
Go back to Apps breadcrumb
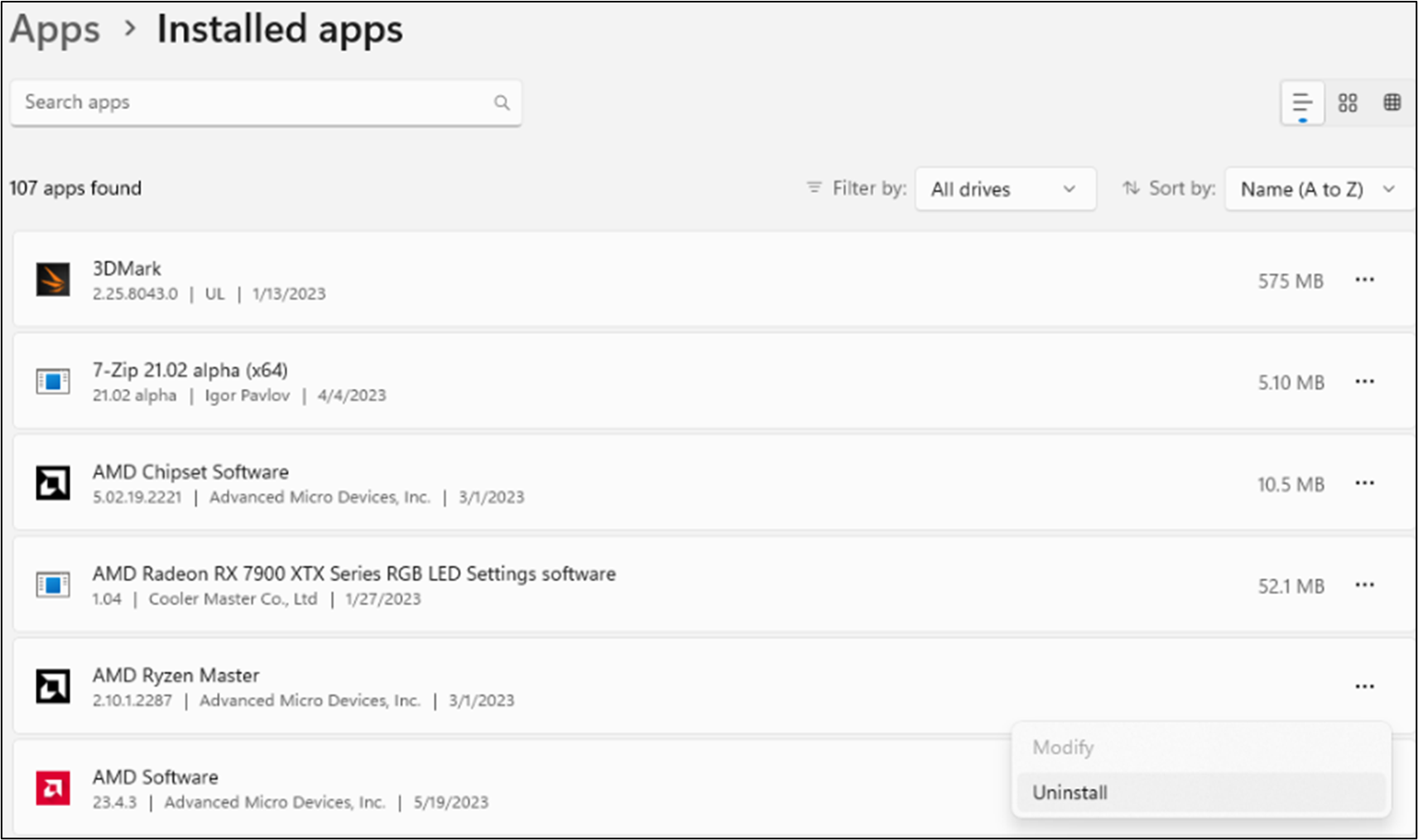pyautogui.click(x=55, y=30)
